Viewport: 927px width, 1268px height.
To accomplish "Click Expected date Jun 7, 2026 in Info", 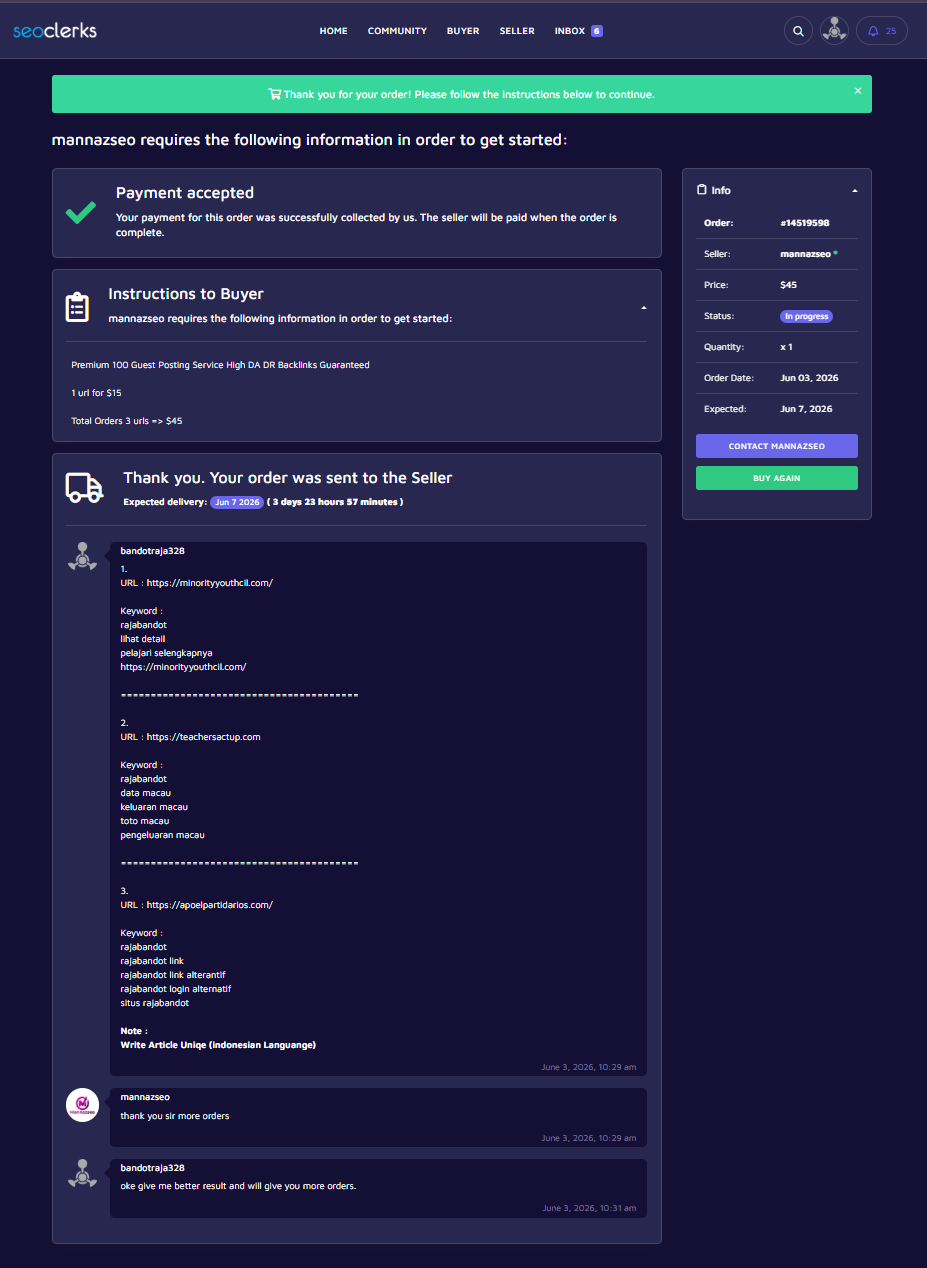I will coord(806,409).
